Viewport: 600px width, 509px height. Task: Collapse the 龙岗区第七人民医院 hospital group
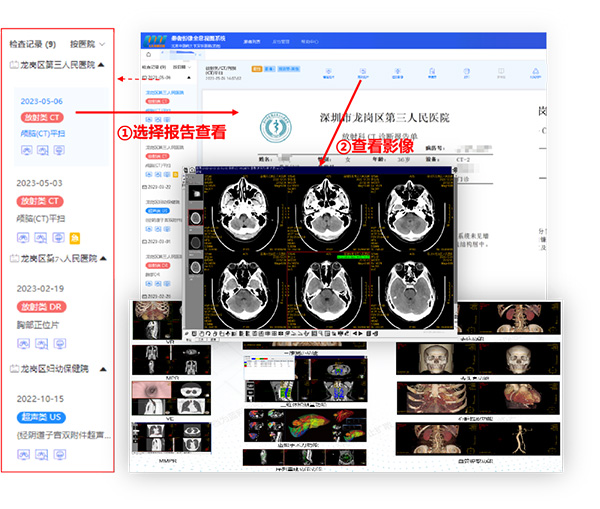pyautogui.click(x=103, y=258)
